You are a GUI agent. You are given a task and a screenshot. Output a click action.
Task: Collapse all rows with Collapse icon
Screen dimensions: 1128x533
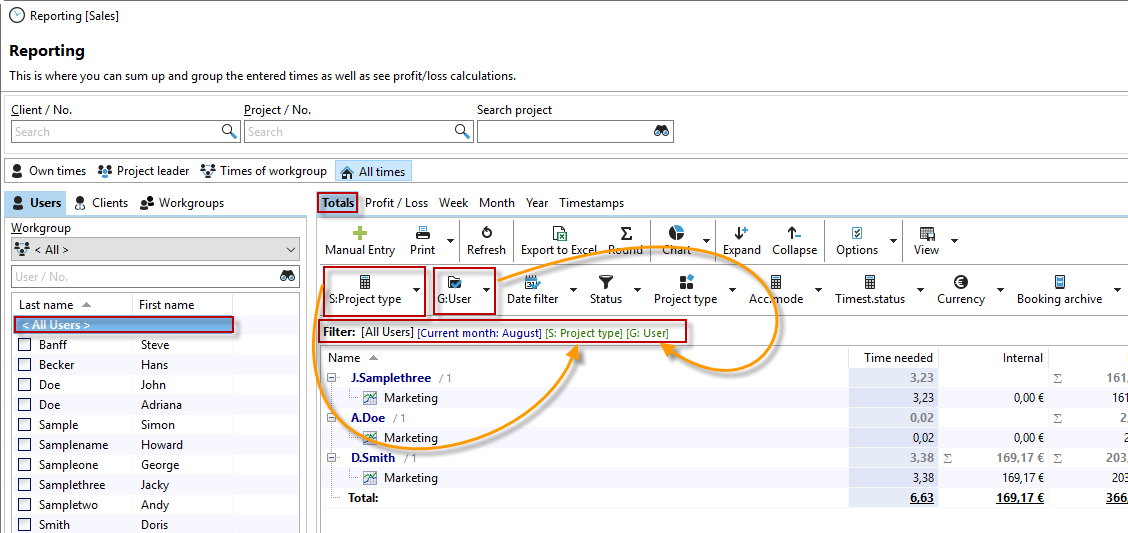[794, 232]
